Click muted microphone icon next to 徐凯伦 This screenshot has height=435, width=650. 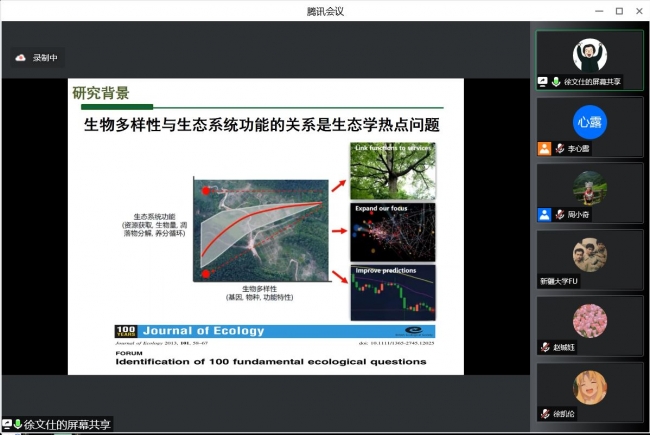pyautogui.click(x=544, y=413)
